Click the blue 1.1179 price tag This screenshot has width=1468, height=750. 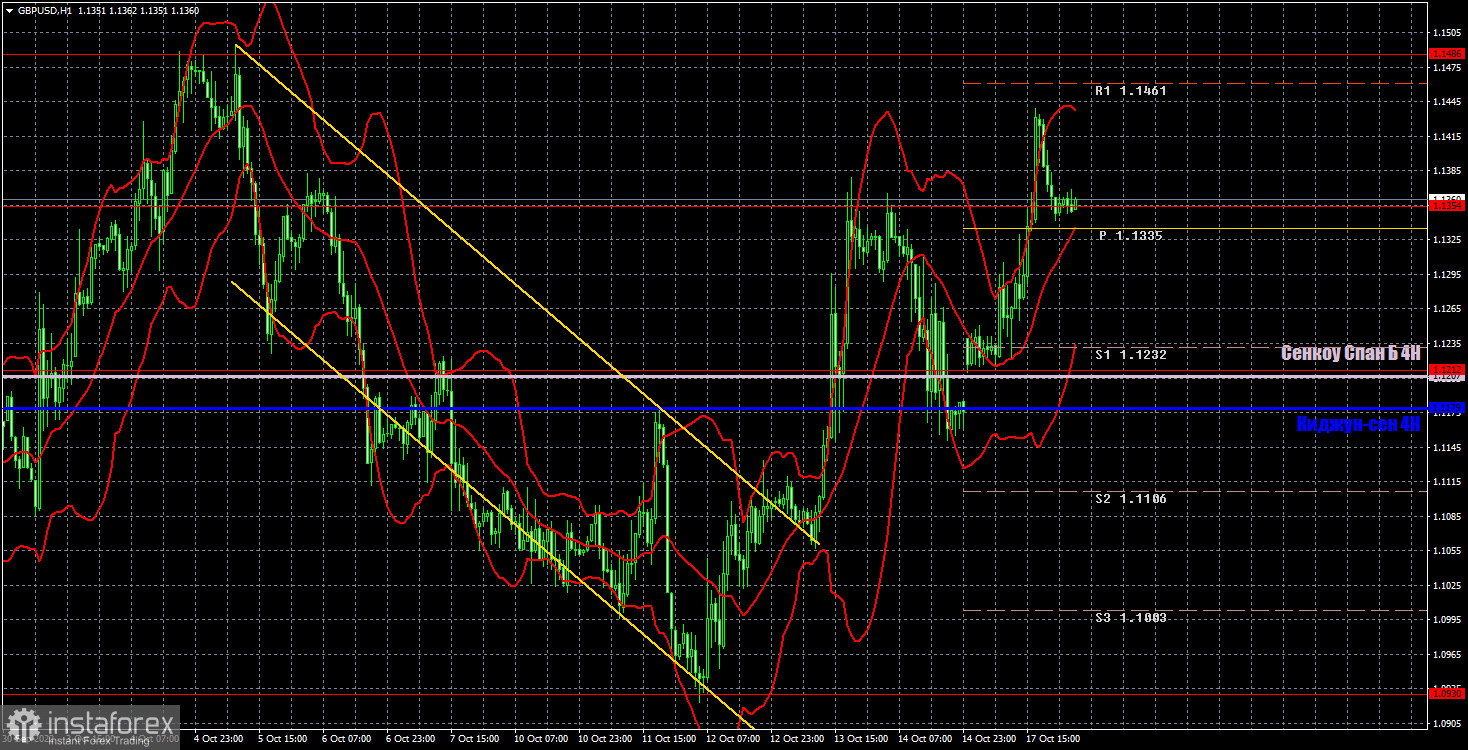point(1447,408)
